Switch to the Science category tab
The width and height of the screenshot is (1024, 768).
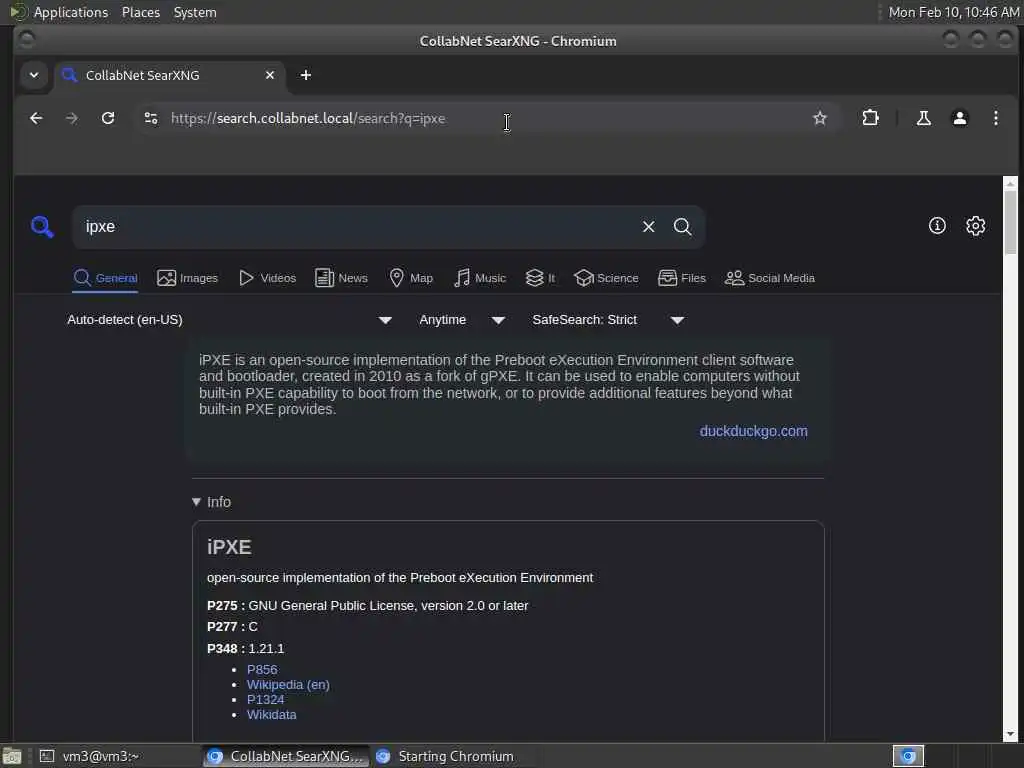pos(606,278)
